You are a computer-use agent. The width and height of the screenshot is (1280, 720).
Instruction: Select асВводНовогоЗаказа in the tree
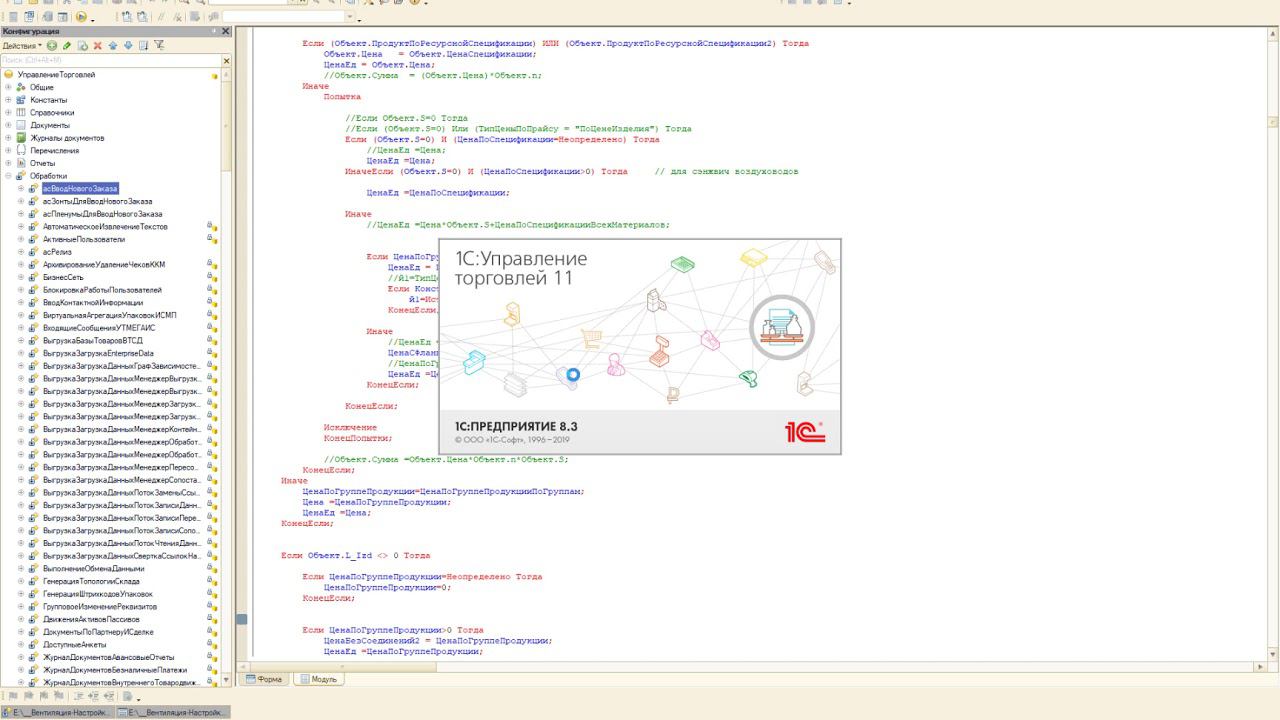tap(79, 188)
